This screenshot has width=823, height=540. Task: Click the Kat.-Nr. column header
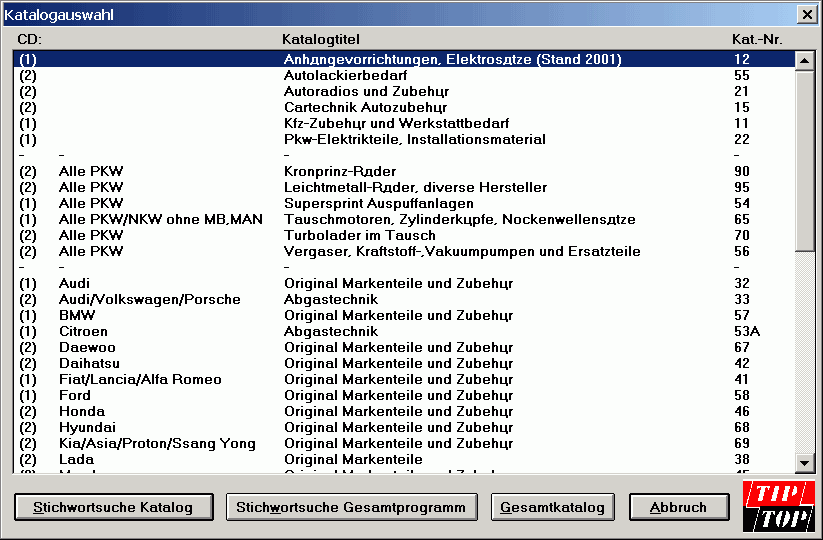pos(757,39)
